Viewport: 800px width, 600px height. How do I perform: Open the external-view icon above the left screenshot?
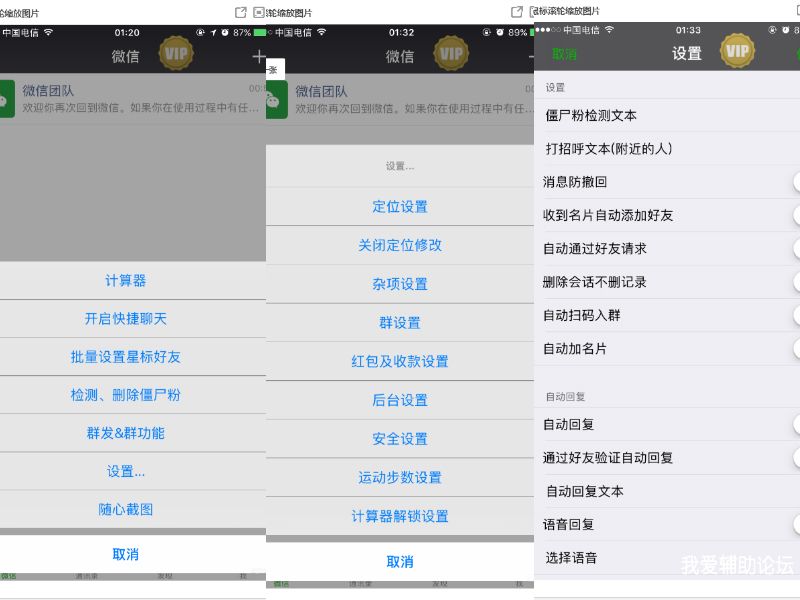[241, 12]
